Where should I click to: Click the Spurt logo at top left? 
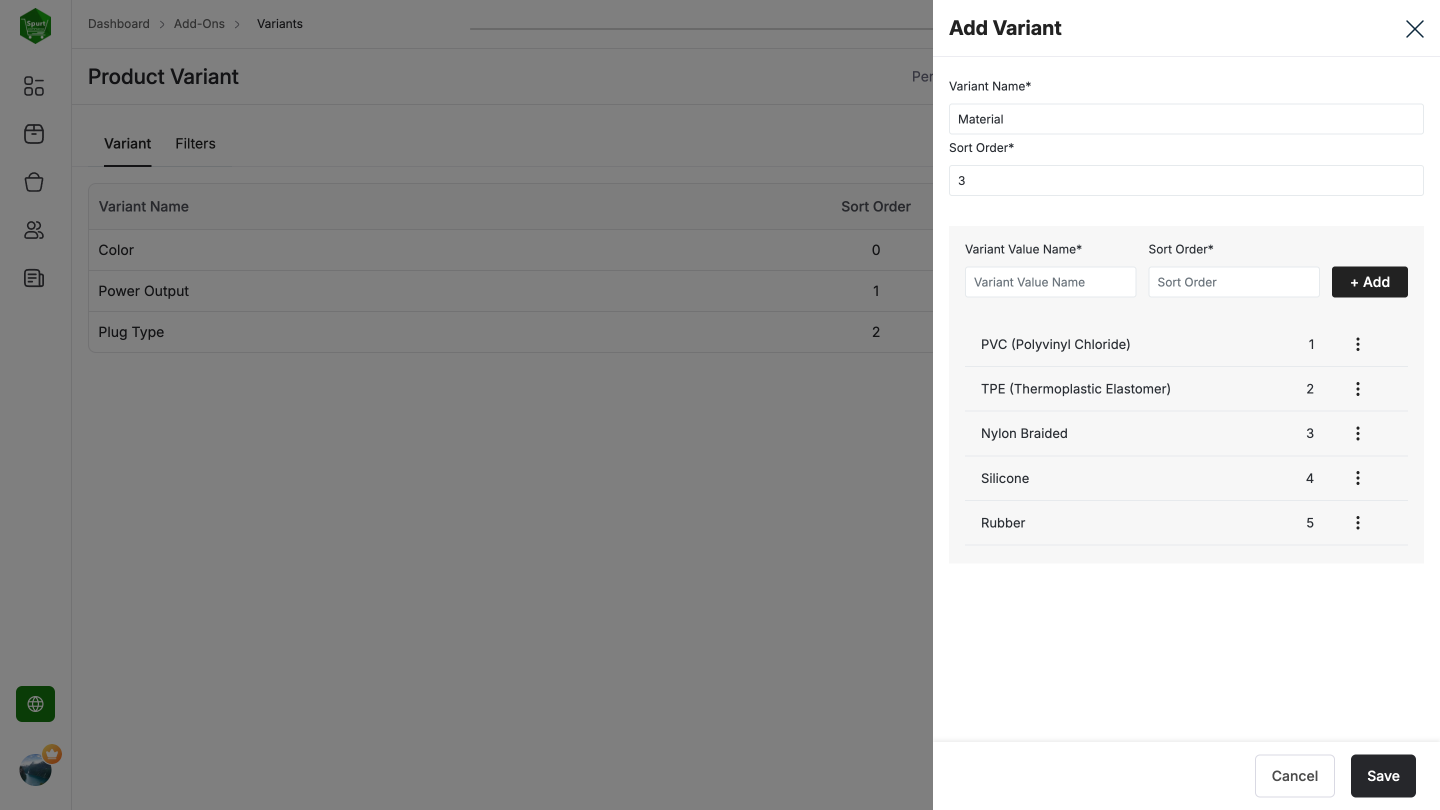(34, 25)
